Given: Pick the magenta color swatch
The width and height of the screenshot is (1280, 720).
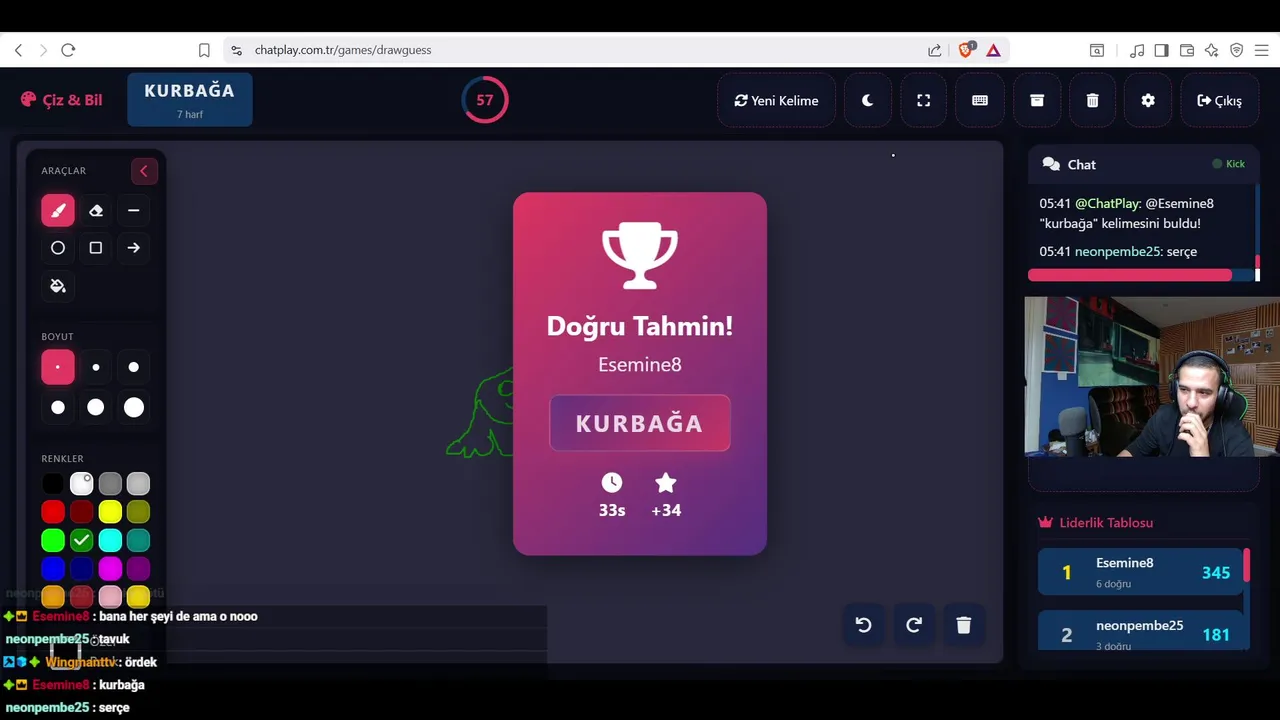Looking at the screenshot, I should [110, 568].
